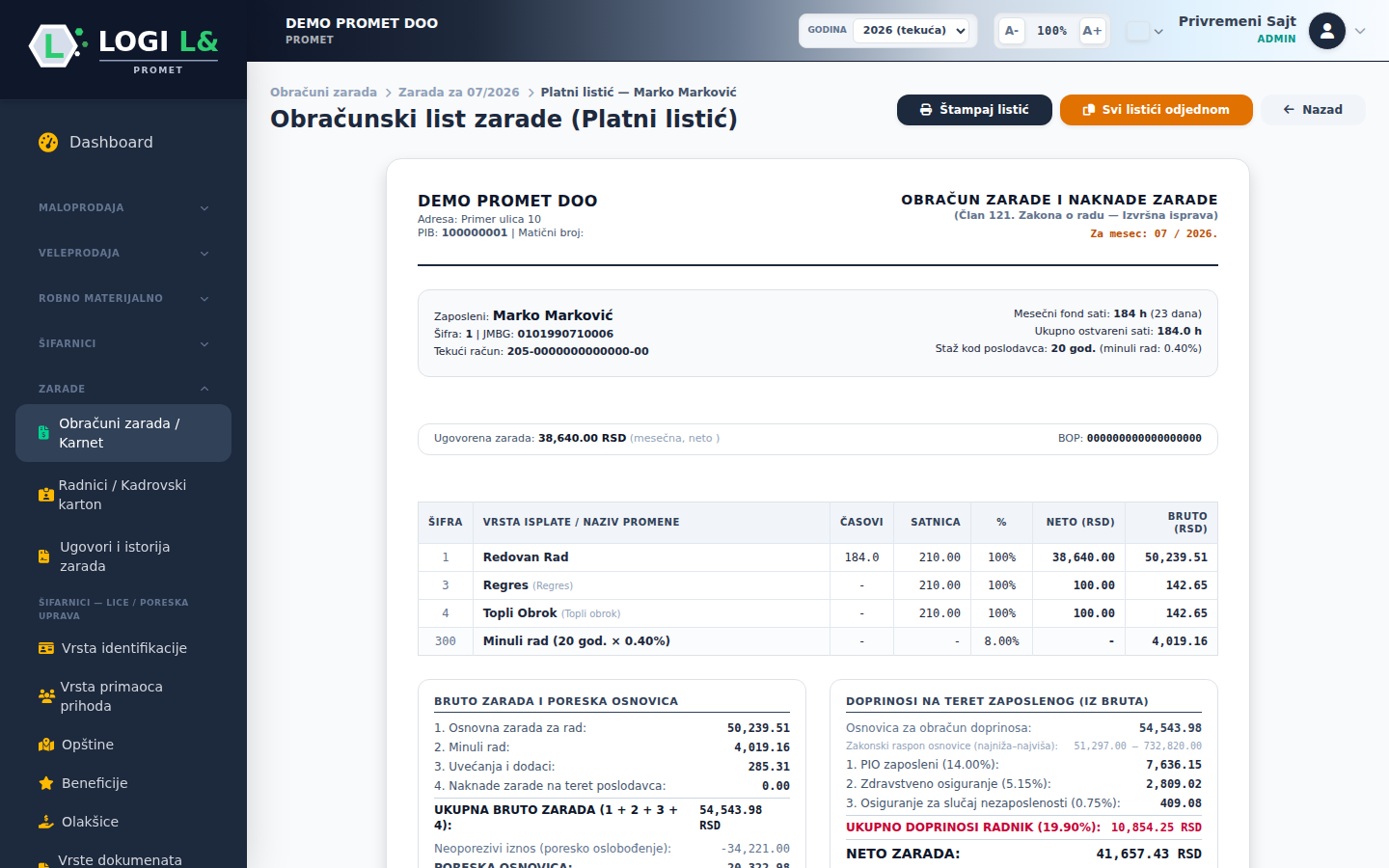Click the Dashboard gauge icon

click(x=48, y=143)
